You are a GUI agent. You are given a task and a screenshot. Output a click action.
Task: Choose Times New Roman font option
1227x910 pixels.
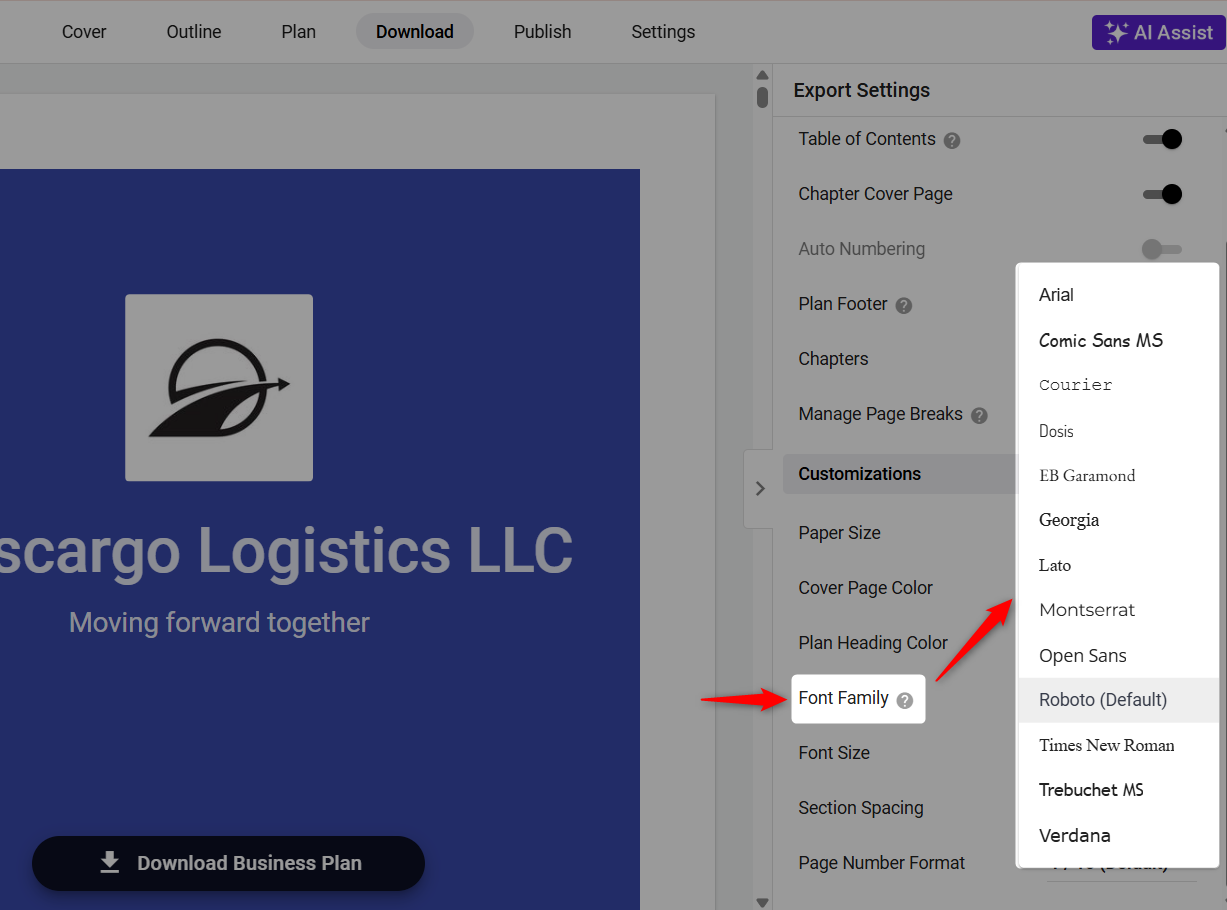coord(1117,745)
